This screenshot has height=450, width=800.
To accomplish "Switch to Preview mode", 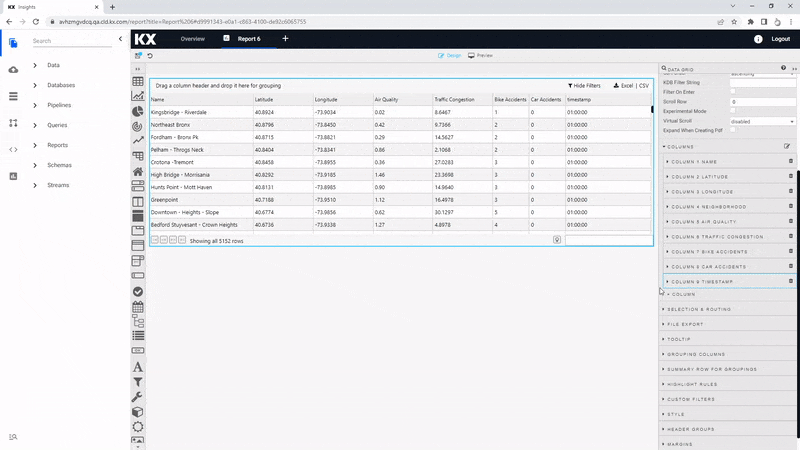I will pyautogui.click(x=480, y=55).
